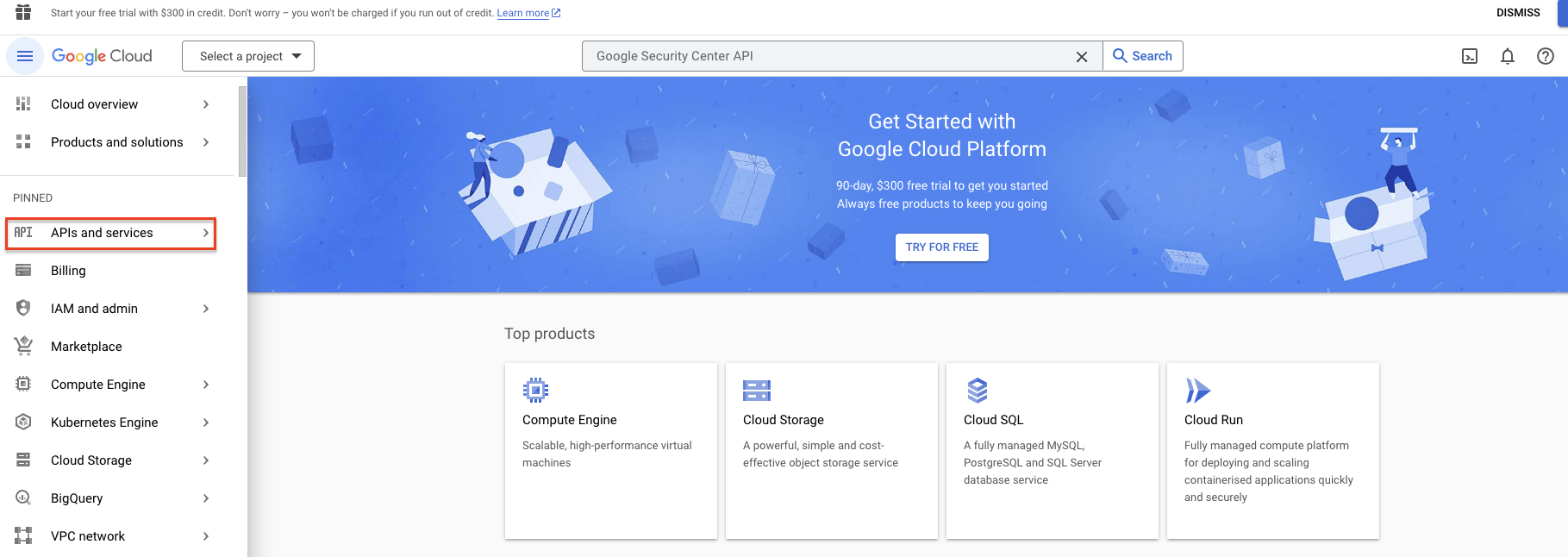Click the API icon in sidebar

point(23,233)
